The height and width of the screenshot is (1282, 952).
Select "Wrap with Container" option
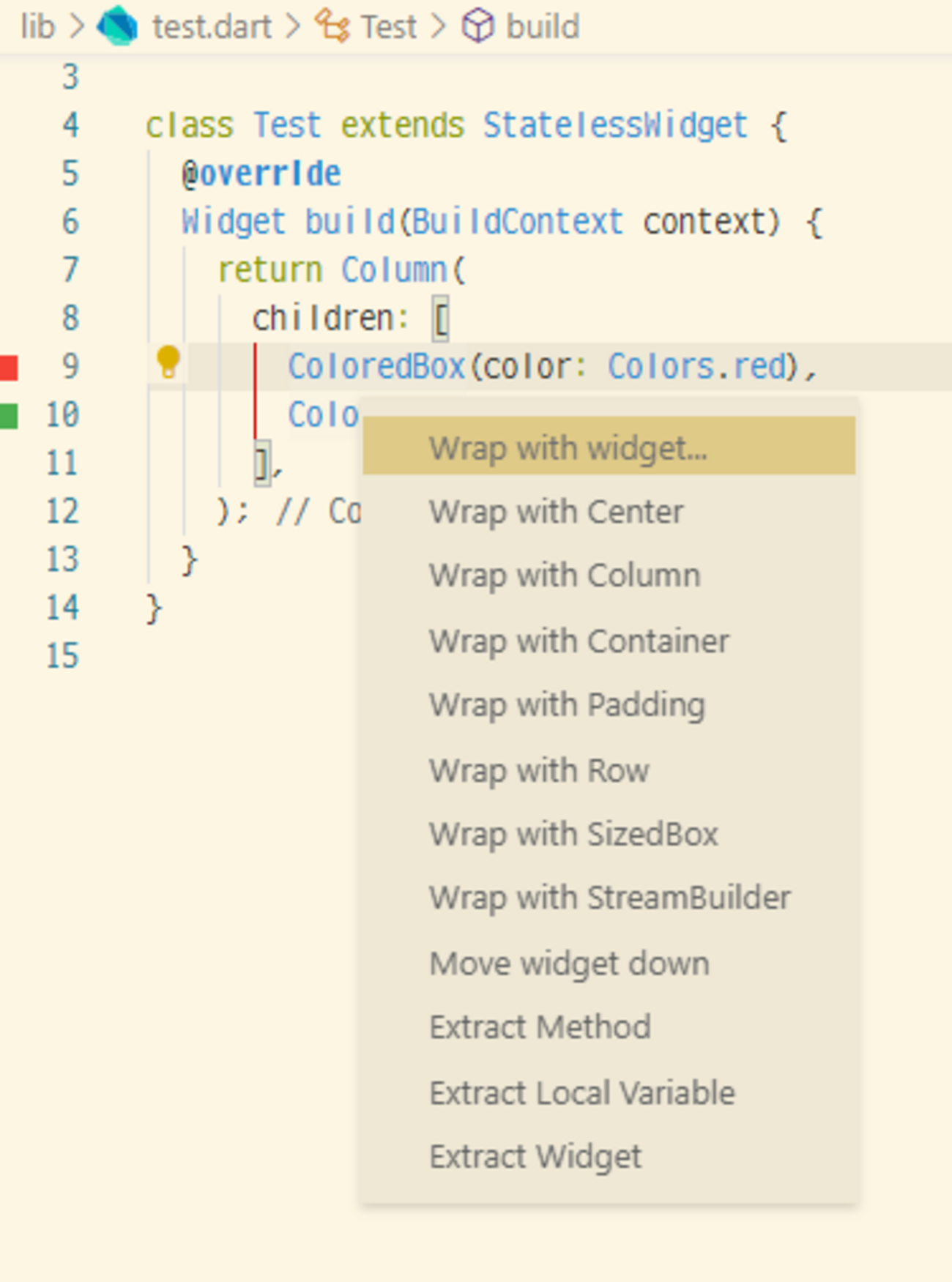pos(579,641)
